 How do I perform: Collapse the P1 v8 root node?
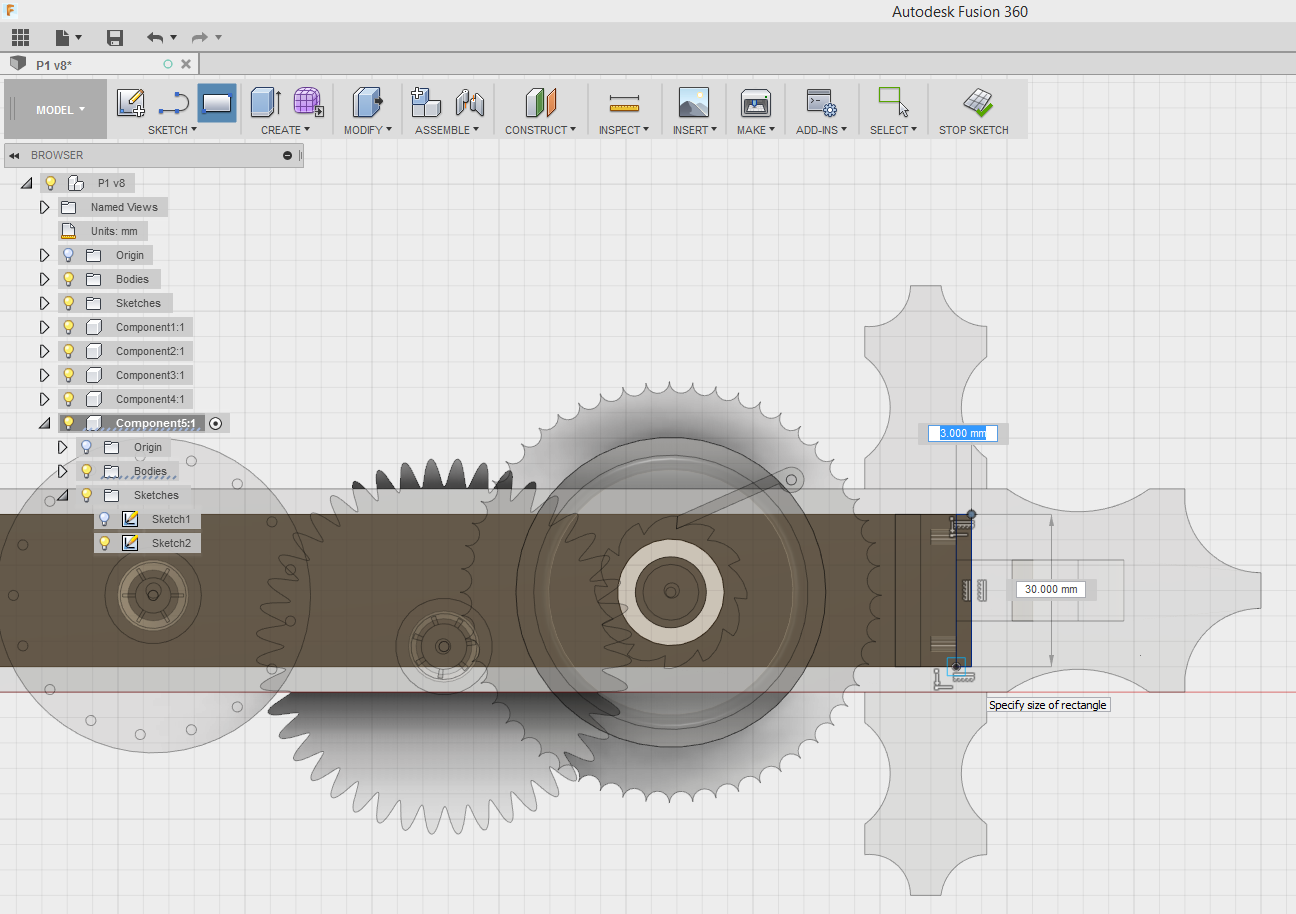click(x=25, y=183)
